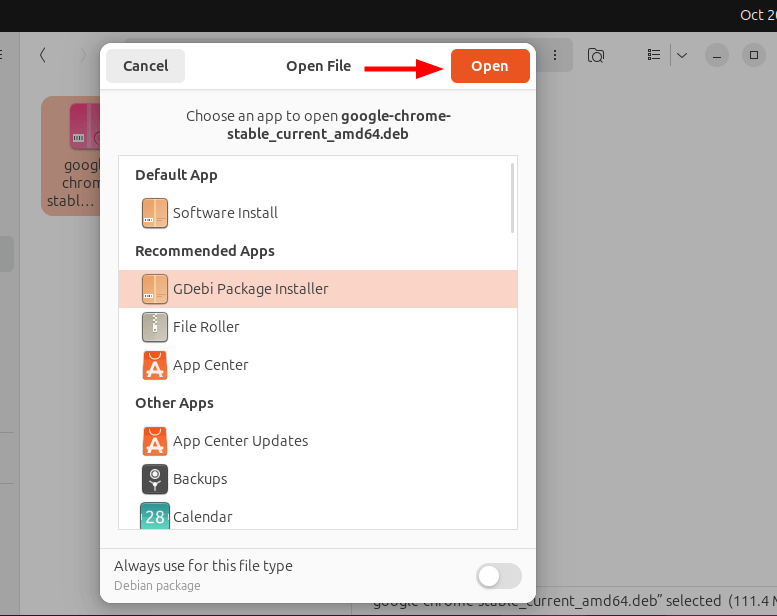Pick Backups from the Other Apps list
Viewport: 777px width, 616px height.
click(x=200, y=479)
